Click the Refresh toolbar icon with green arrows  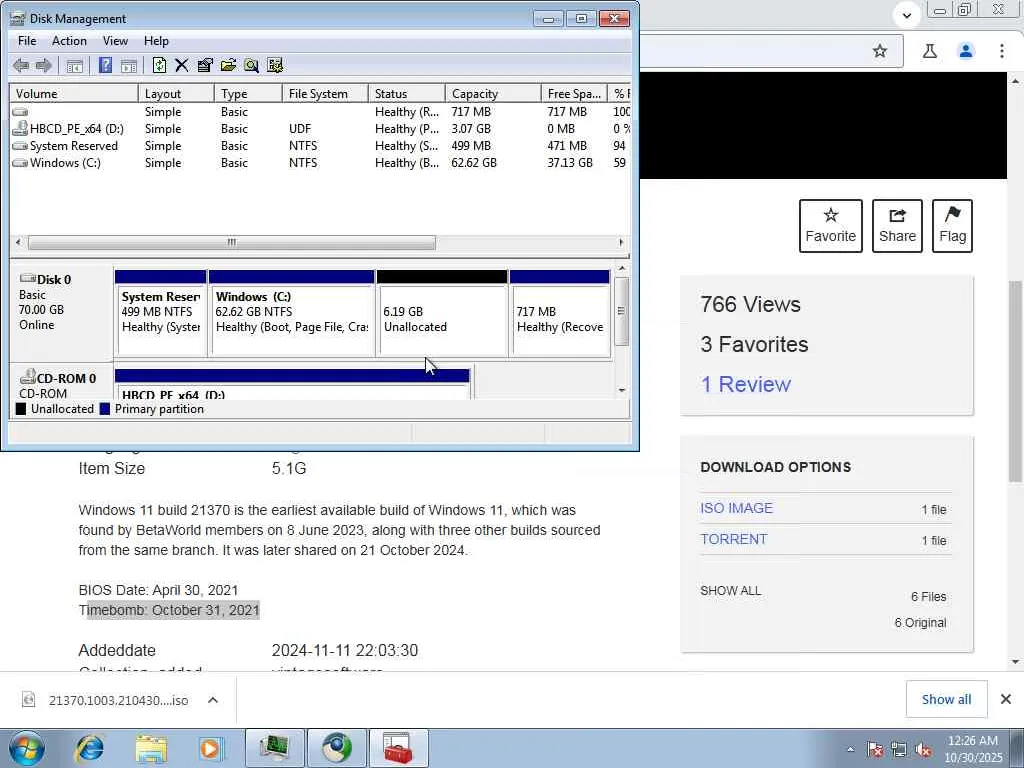click(159, 65)
